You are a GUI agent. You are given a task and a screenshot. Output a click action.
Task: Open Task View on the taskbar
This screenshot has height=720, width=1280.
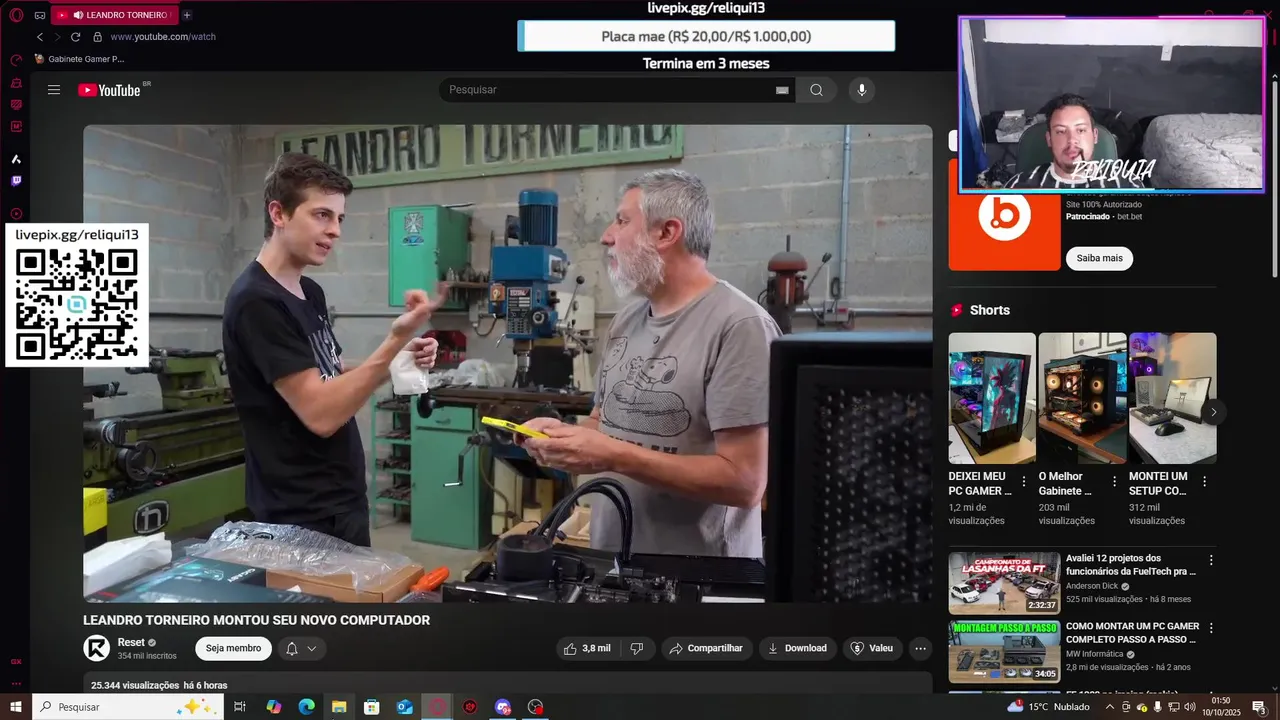click(240, 707)
